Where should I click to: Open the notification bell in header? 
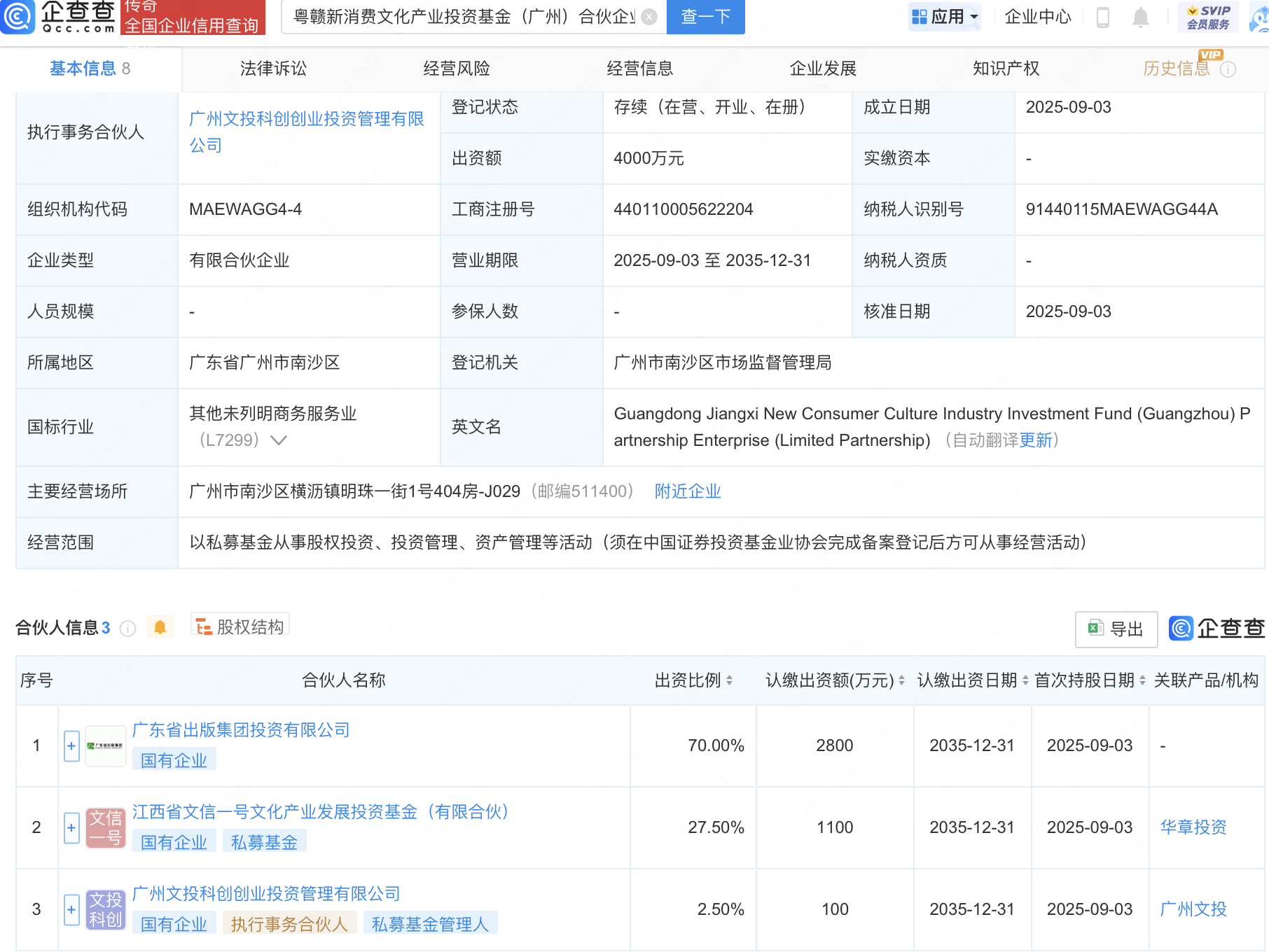coord(1141,17)
